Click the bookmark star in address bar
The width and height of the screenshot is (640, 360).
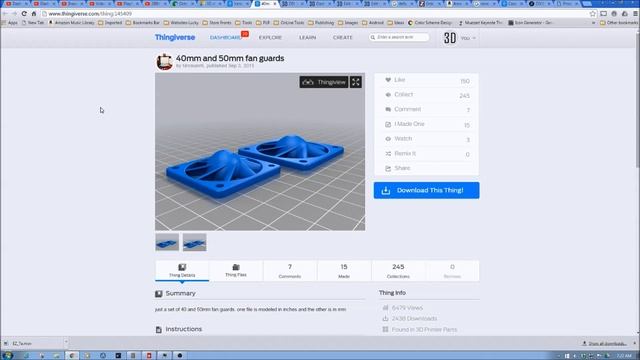click(593, 13)
